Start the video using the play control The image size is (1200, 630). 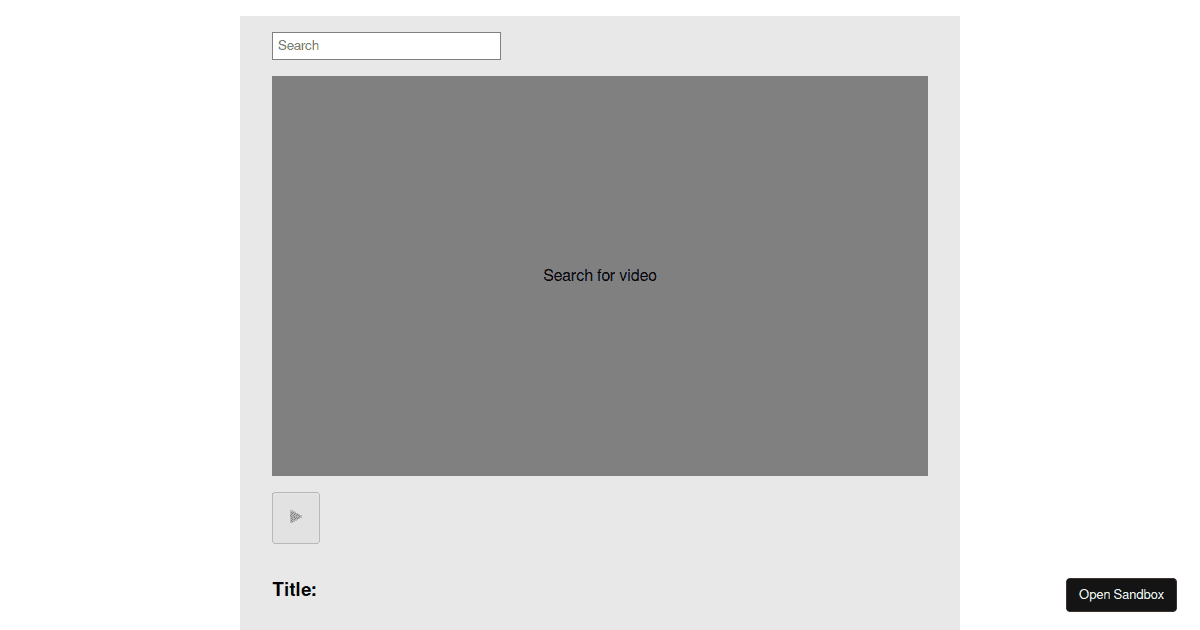tap(295, 517)
